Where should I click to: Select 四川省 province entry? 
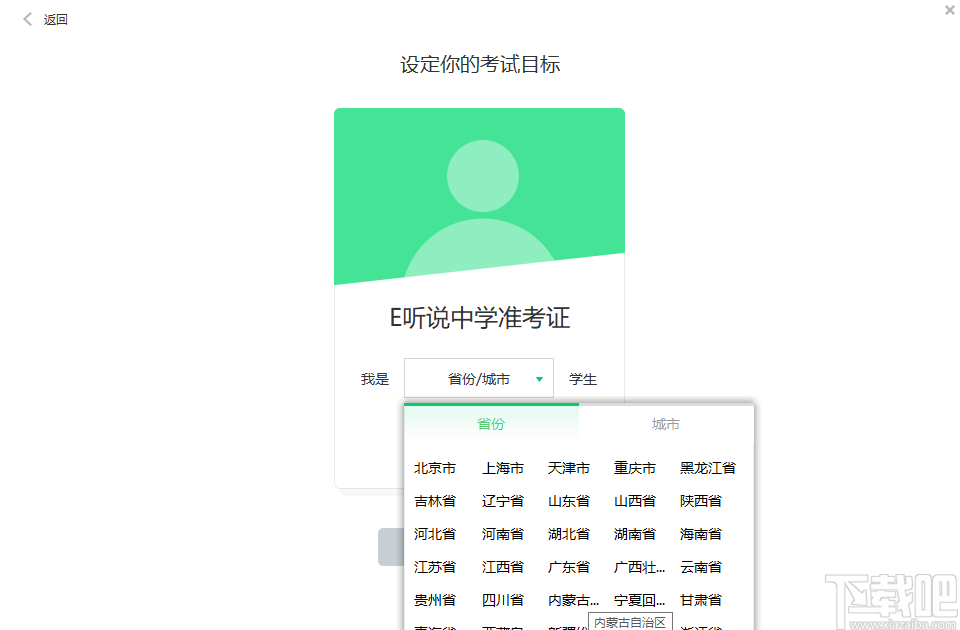[x=502, y=599]
